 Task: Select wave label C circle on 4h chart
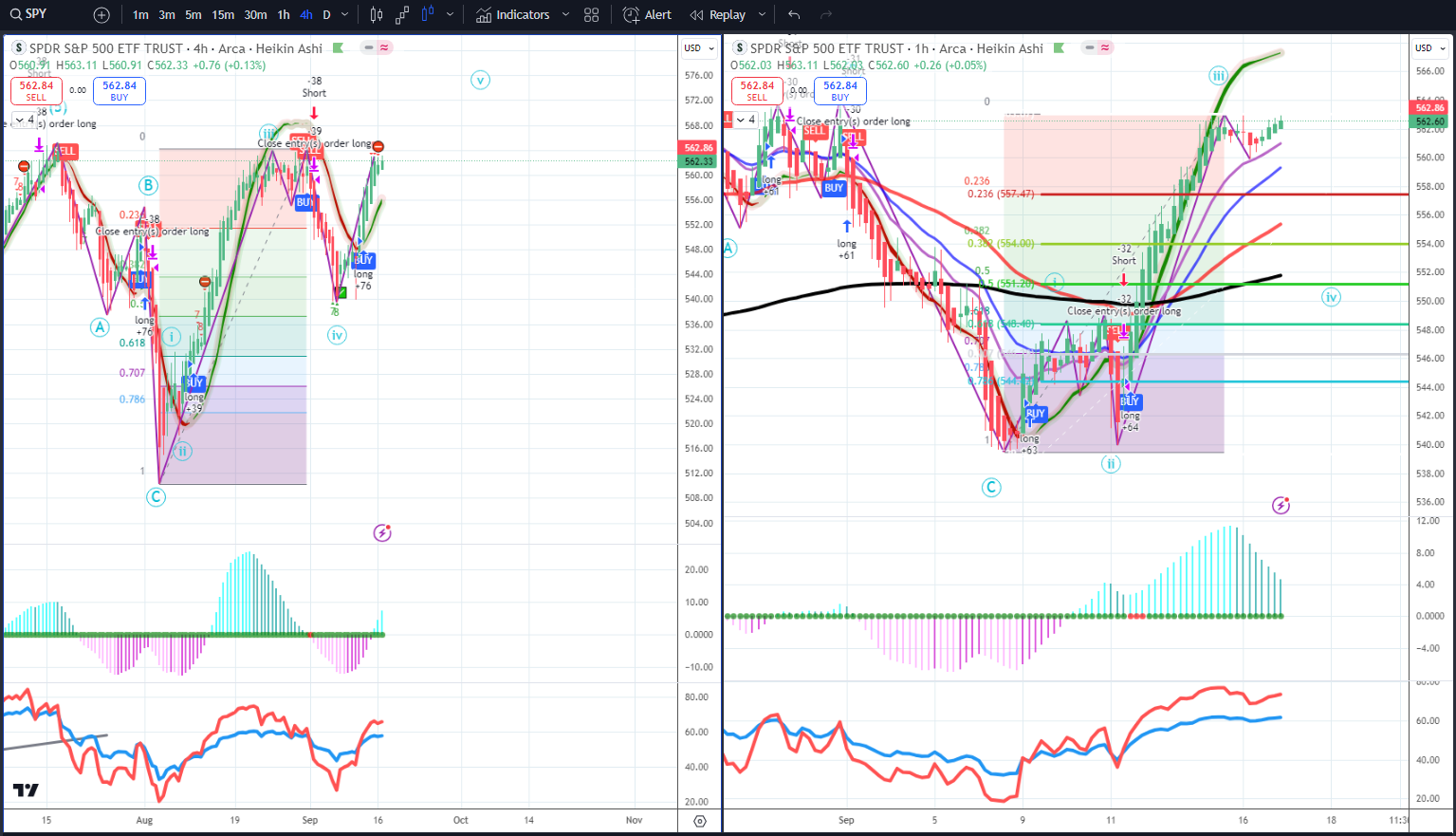pyautogui.click(x=156, y=496)
